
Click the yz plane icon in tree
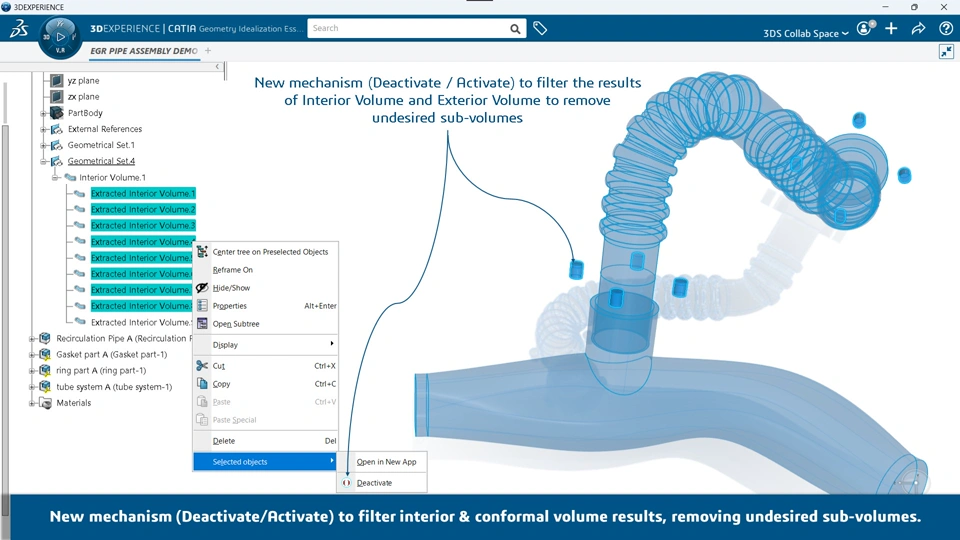click(x=56, y=80)
